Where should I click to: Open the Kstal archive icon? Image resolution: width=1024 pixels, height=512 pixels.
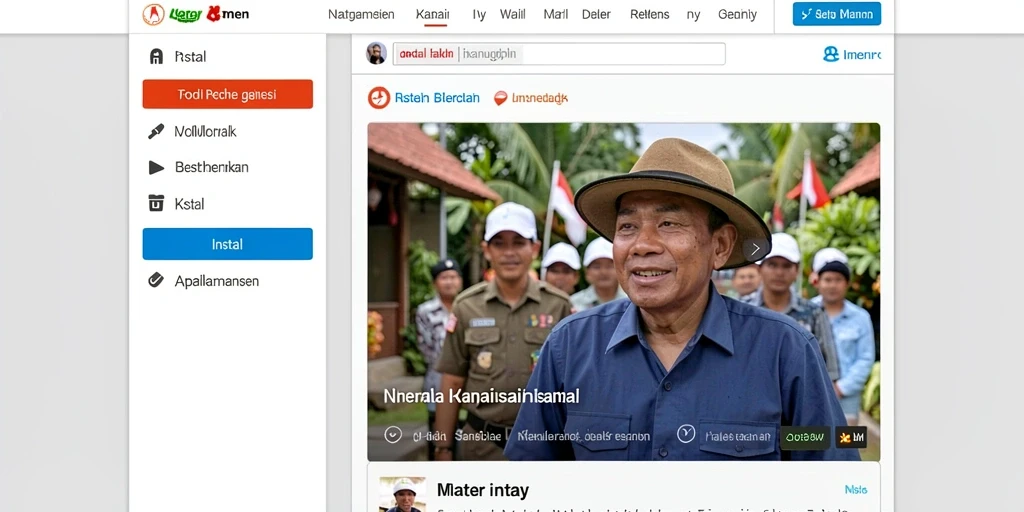click(156, 203)
